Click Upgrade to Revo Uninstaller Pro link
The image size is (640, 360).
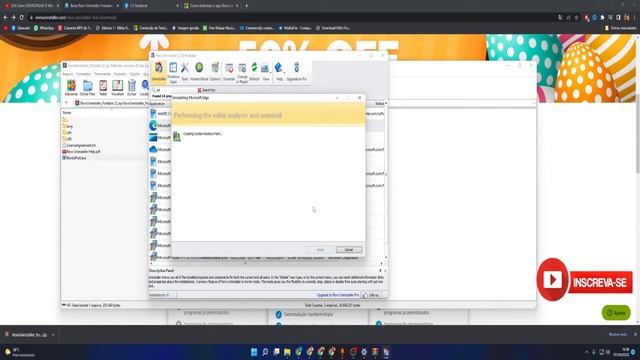(338, 295)
